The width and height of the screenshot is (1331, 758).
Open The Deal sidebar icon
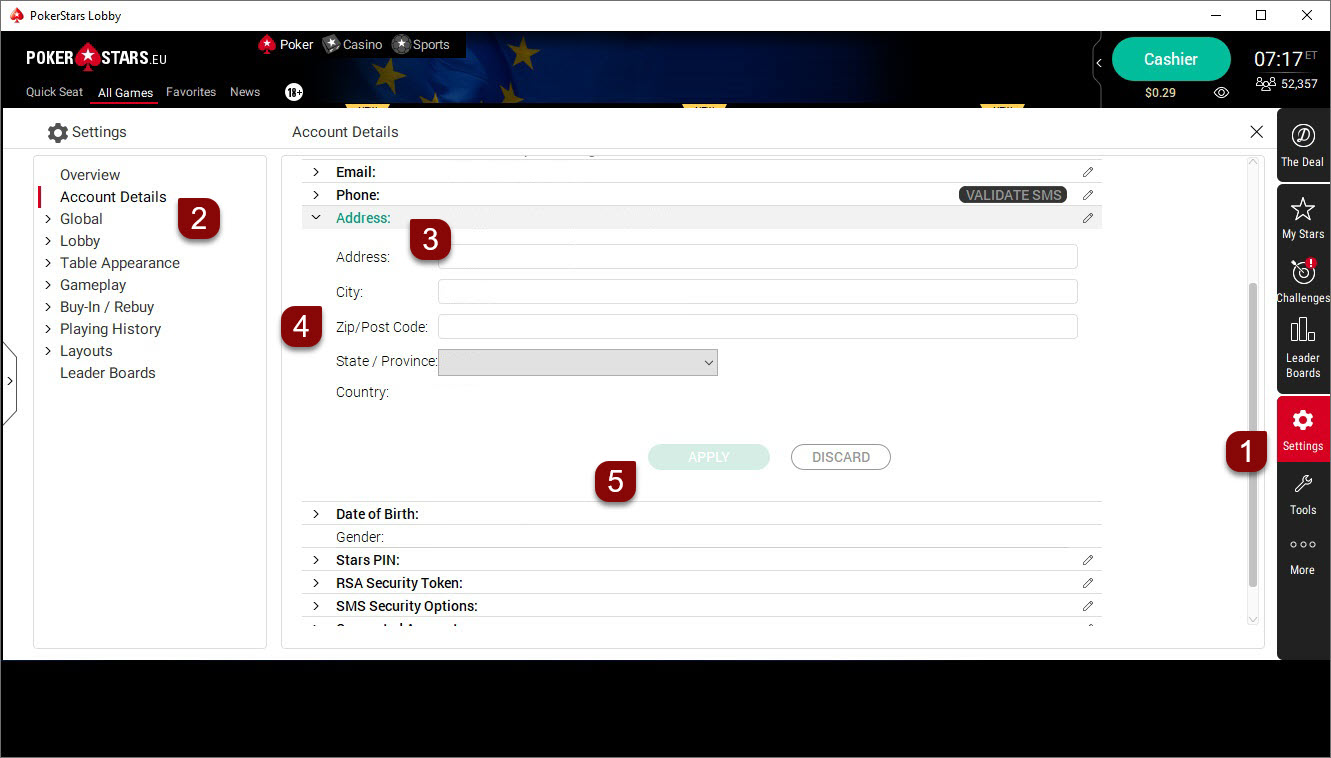pyautogui.click(x=1302, y=145)
